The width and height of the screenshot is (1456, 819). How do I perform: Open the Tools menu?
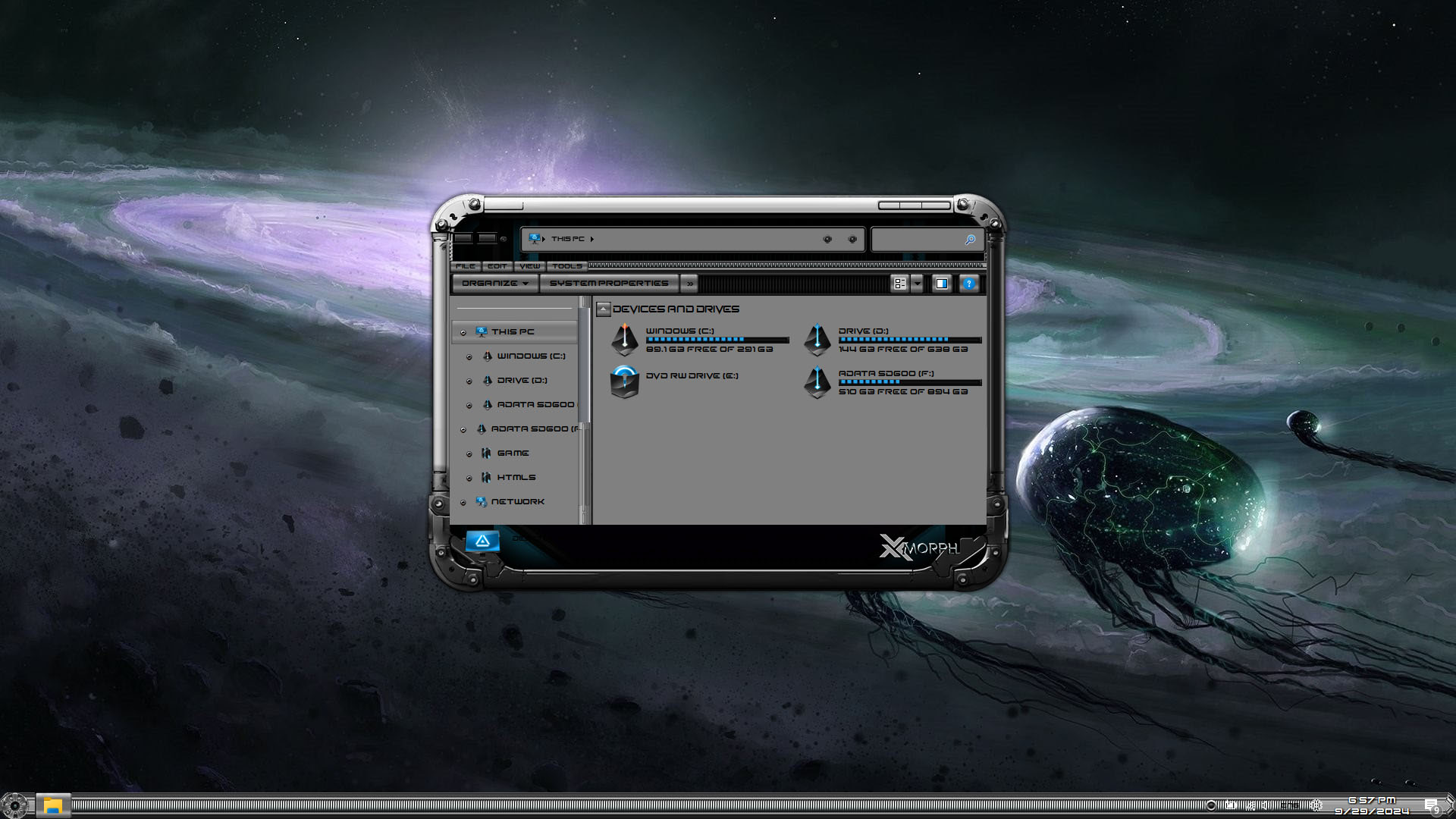(566, 266)
